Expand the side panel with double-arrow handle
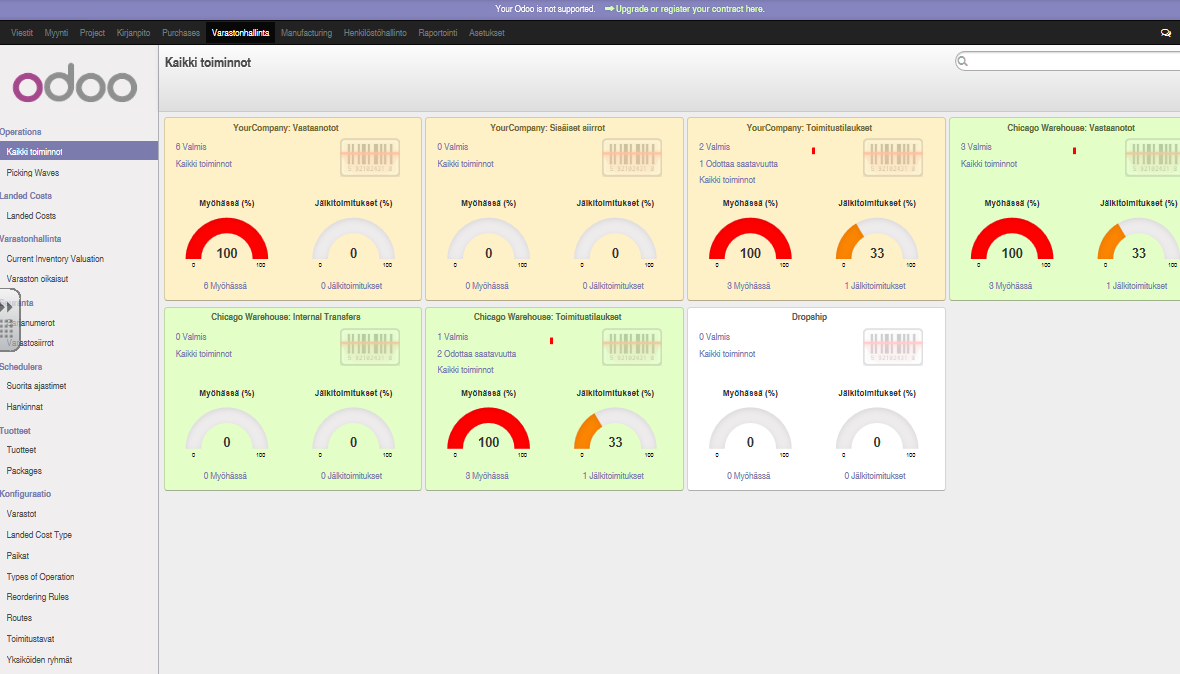1180x674 pixels. 7,307
